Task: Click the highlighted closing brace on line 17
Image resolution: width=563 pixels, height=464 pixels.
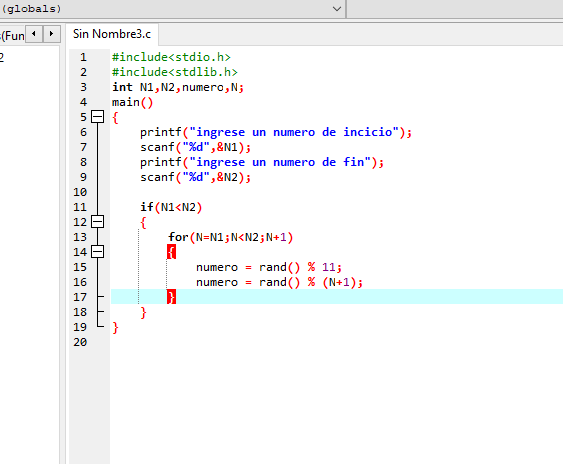Action: click(x=171, y=297)
